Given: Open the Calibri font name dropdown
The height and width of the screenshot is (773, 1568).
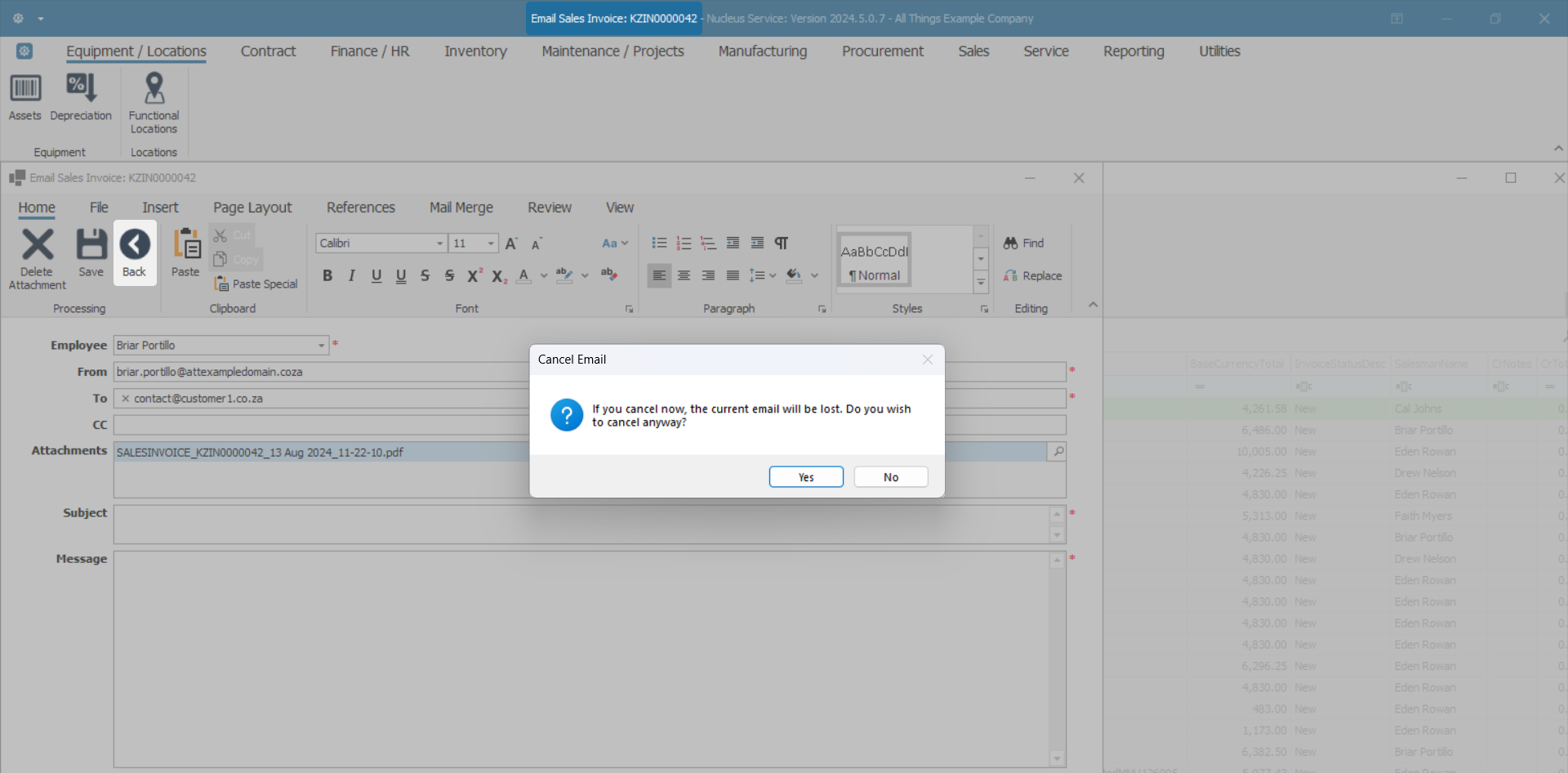Looking at the screenshot, I should pos(439,244).
